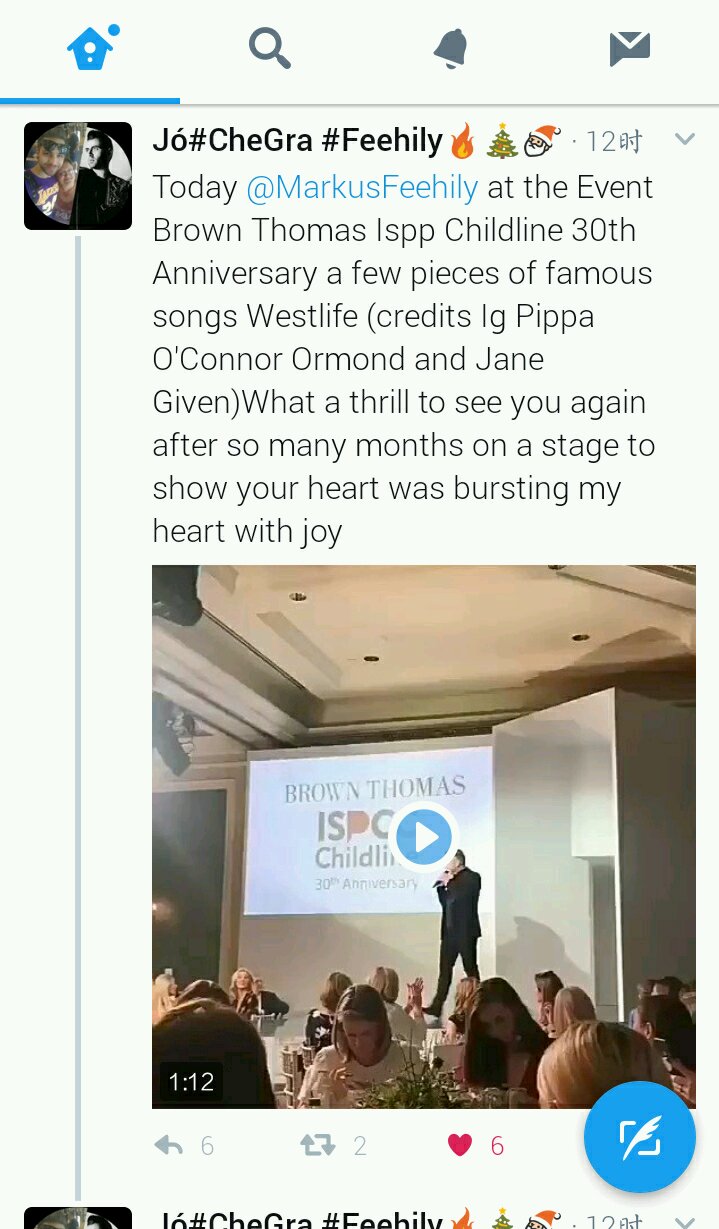Open the Search tab
This screenshot has height=1229, width=719.
point(269,48)
